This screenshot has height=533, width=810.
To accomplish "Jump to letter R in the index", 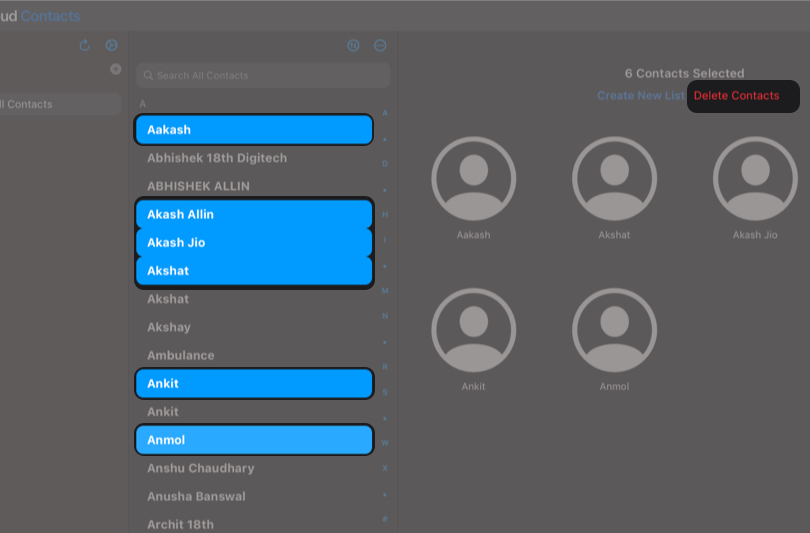I will pos(385,367).
